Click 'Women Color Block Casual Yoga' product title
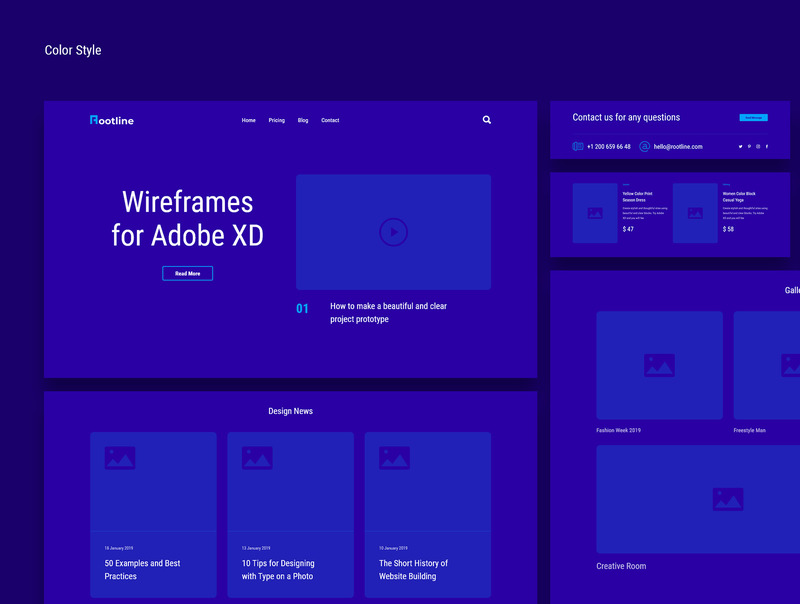Viewport: 800px width, 604px height. tap(739, 197)
